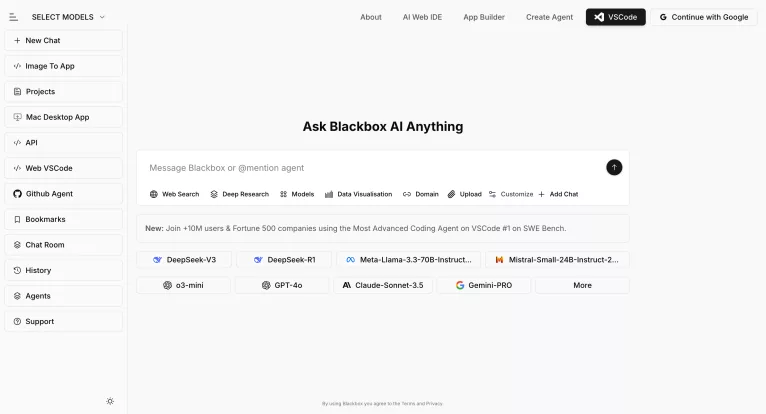
Task: Open the Privacy link in footer
Action: tap(434, 404)
